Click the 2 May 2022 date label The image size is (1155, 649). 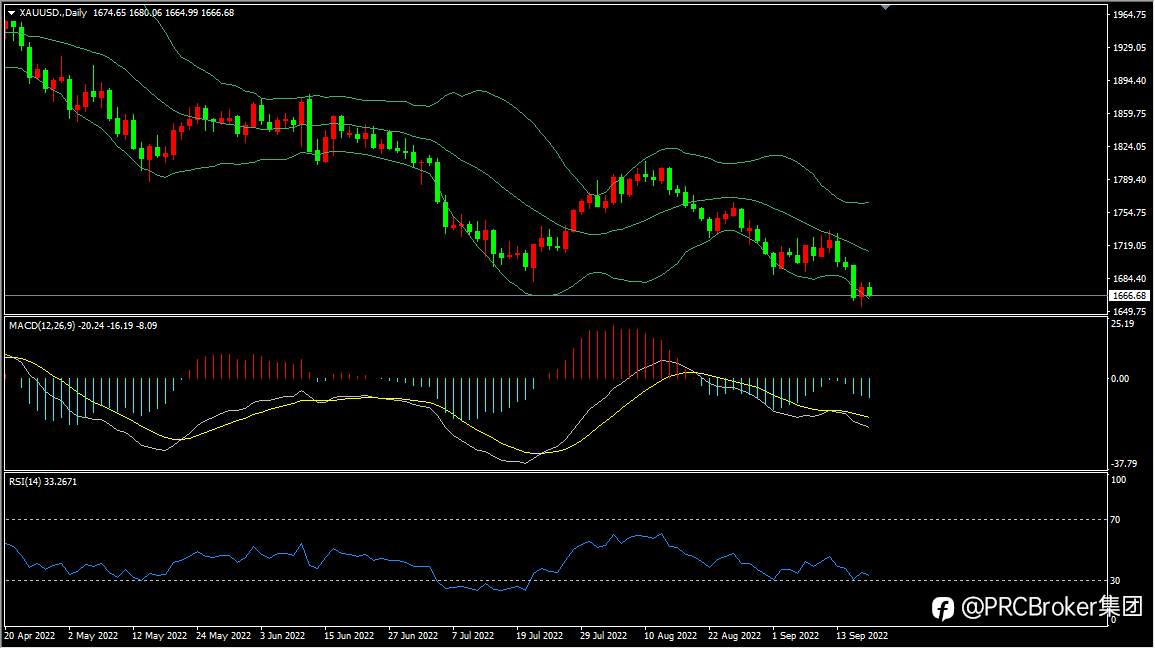(x=93, y=636)
